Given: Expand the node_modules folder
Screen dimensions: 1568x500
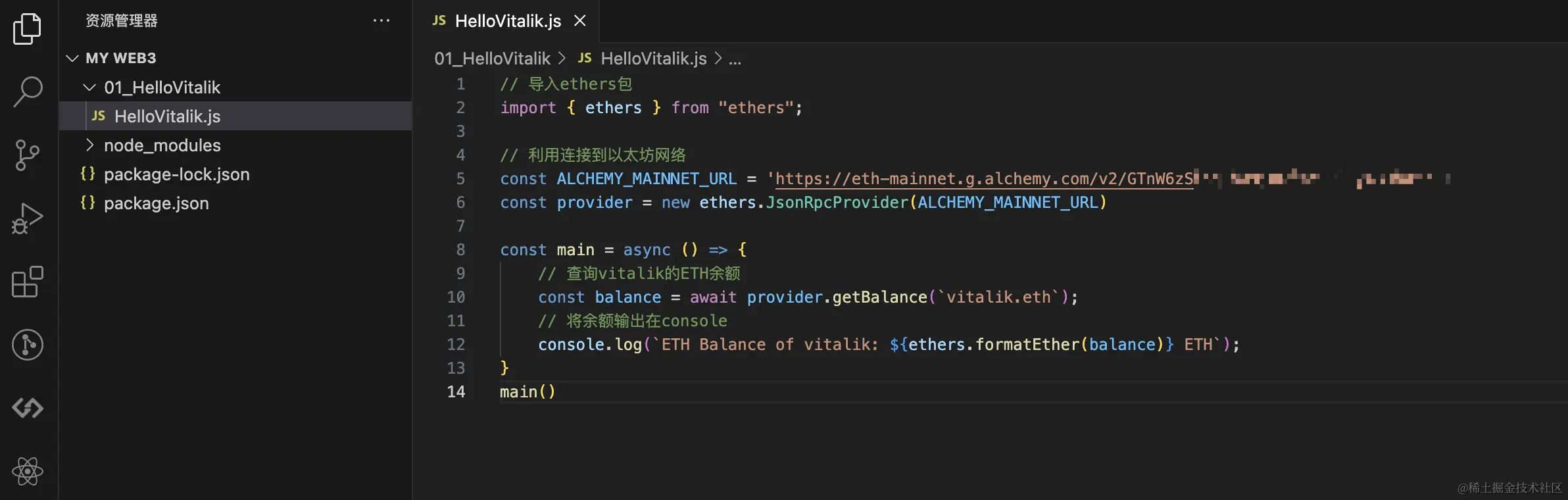Looking at the screenshot, I should tap(89, 145).
